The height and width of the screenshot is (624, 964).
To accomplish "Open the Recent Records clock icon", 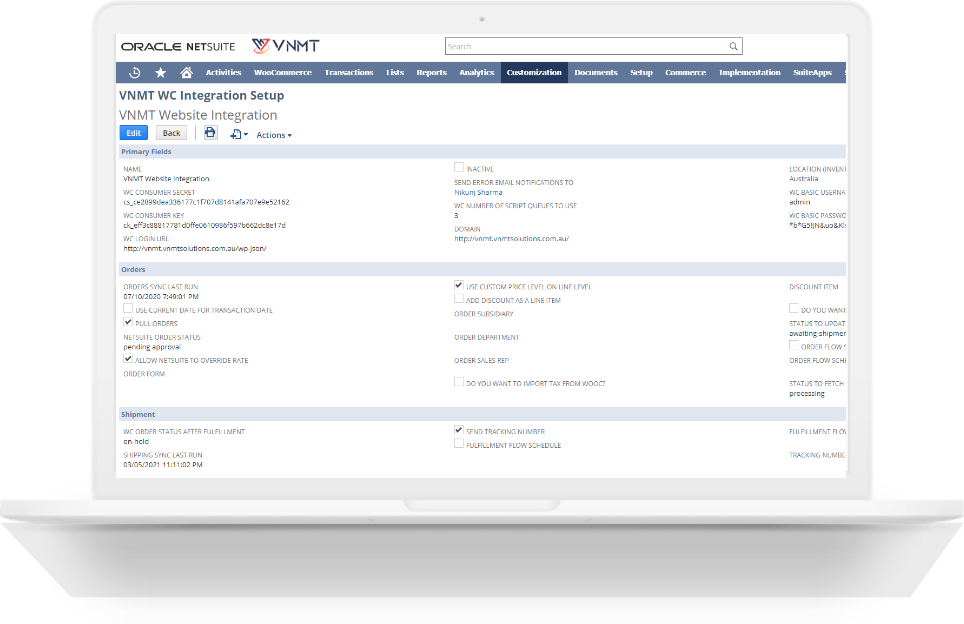I will (x=135, y=72).
